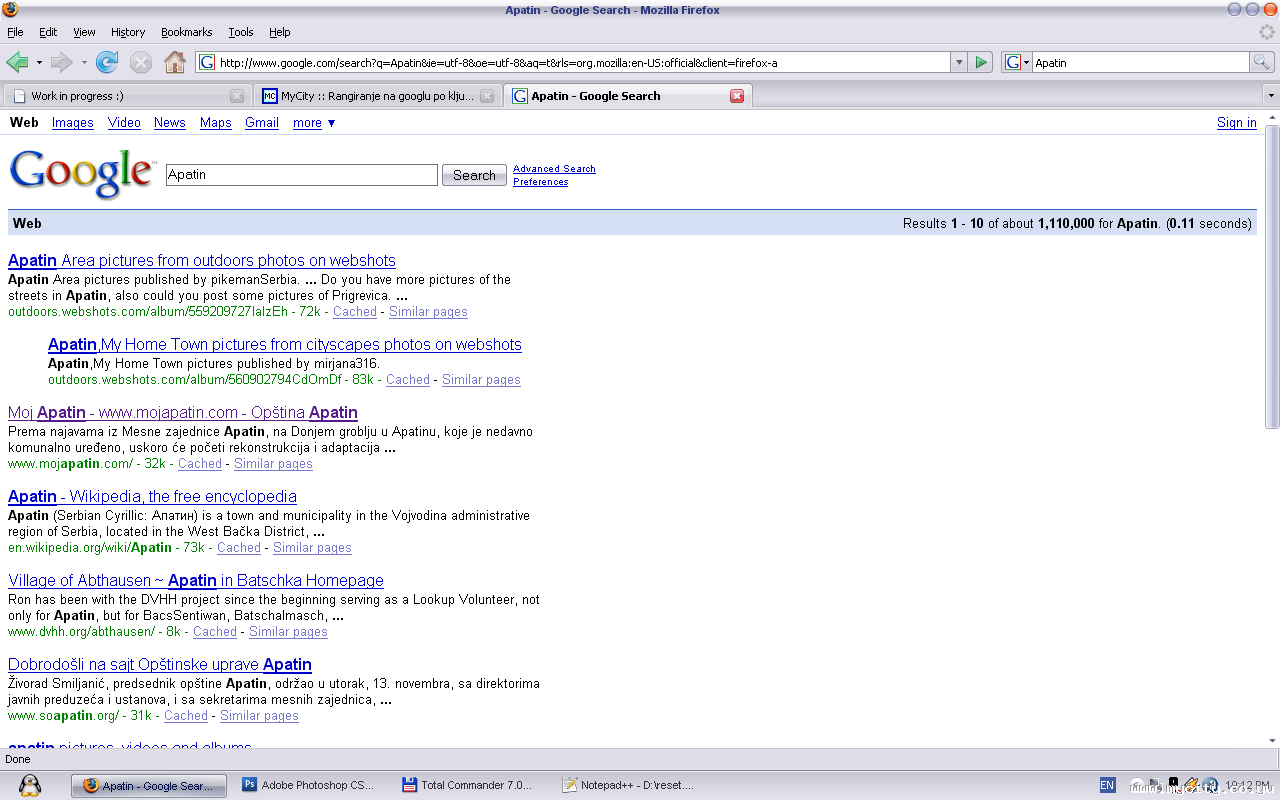Image resolution: width=1280 pixels, height=800 pixels.
Task: Open the Apatin Wikipedia result
Action: click(x=152, y=497)
